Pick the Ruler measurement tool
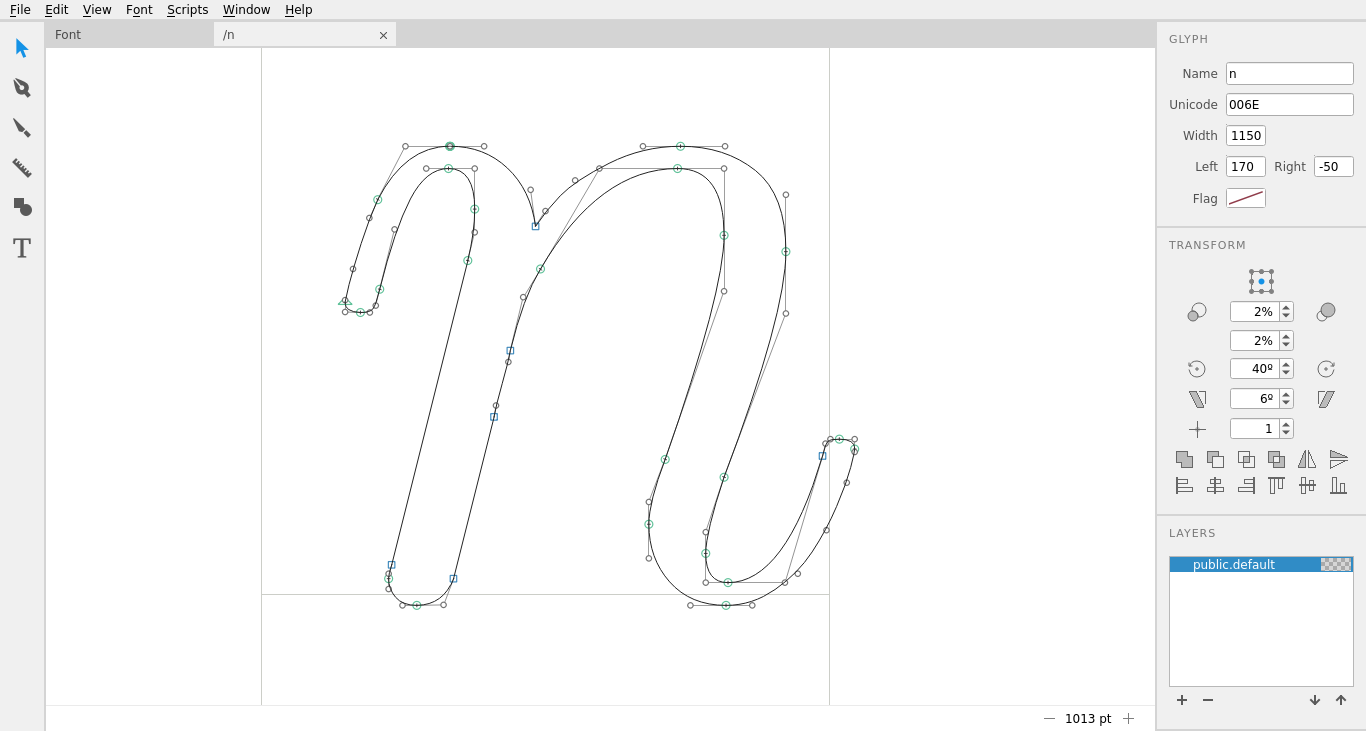 pyautogui.click(x=22, y=168)
